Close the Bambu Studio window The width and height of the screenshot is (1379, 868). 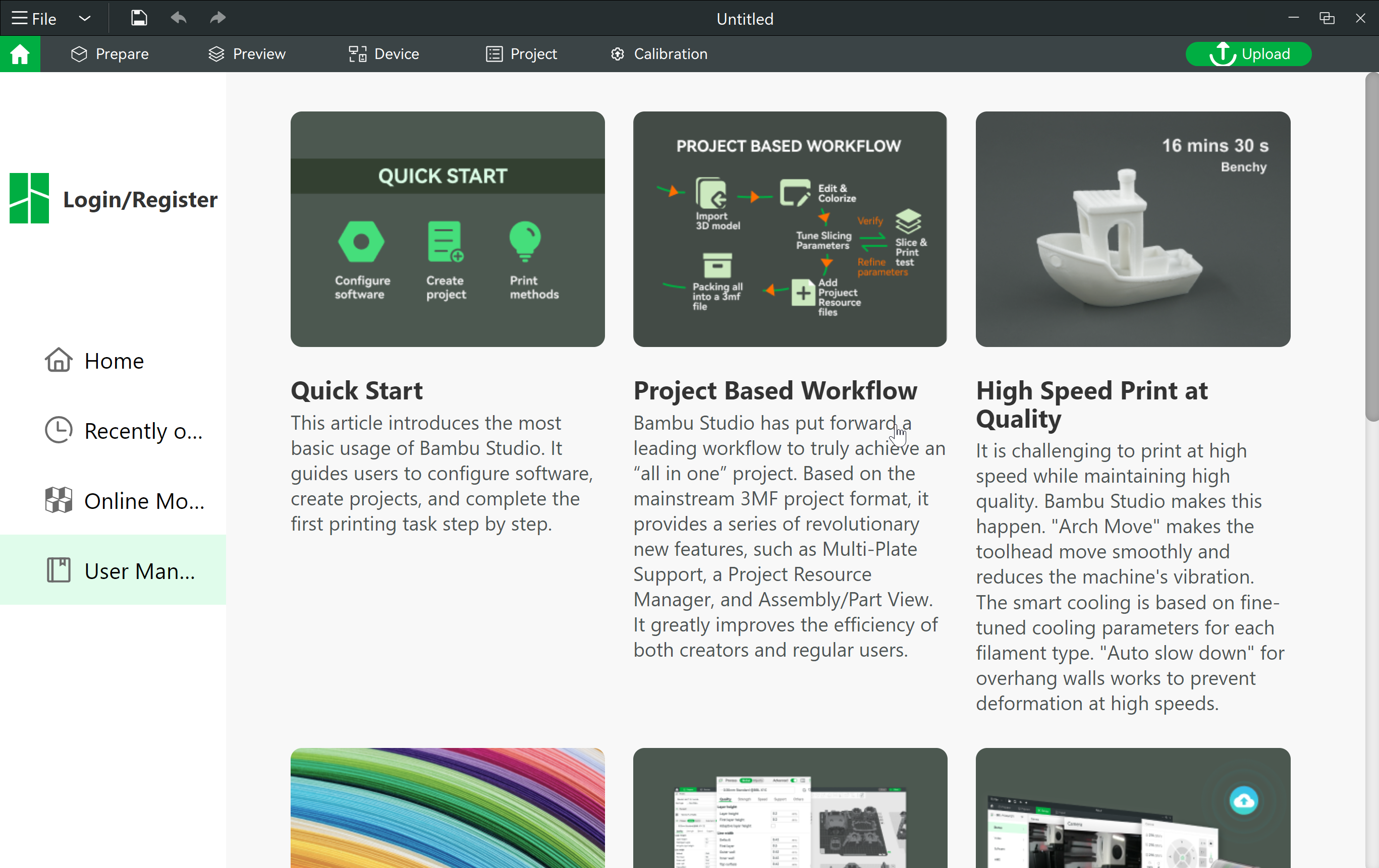point(1361,18)
